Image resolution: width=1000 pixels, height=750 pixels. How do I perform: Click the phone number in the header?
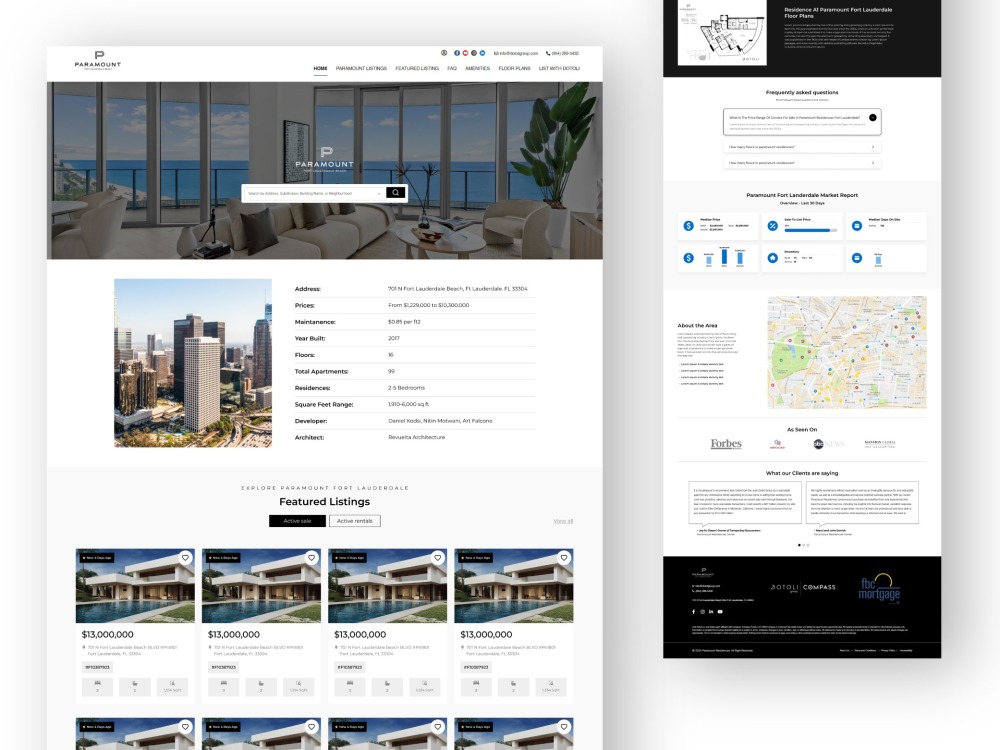[x=562, y=54]
